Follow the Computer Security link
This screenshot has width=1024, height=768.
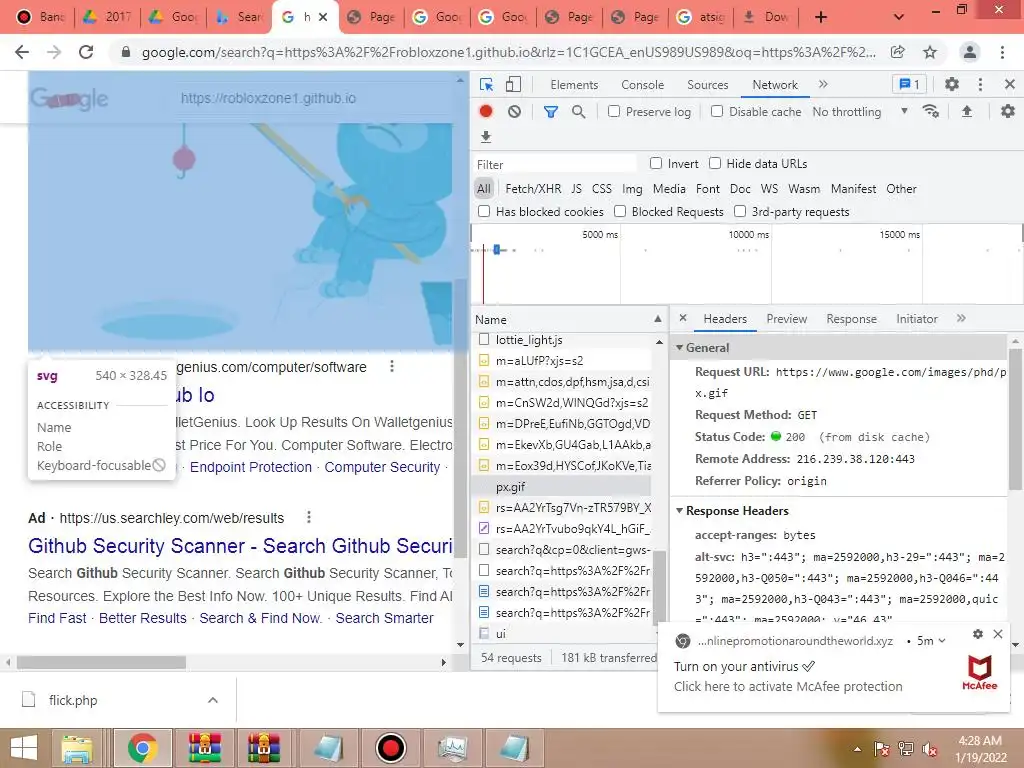click(382, 467)
